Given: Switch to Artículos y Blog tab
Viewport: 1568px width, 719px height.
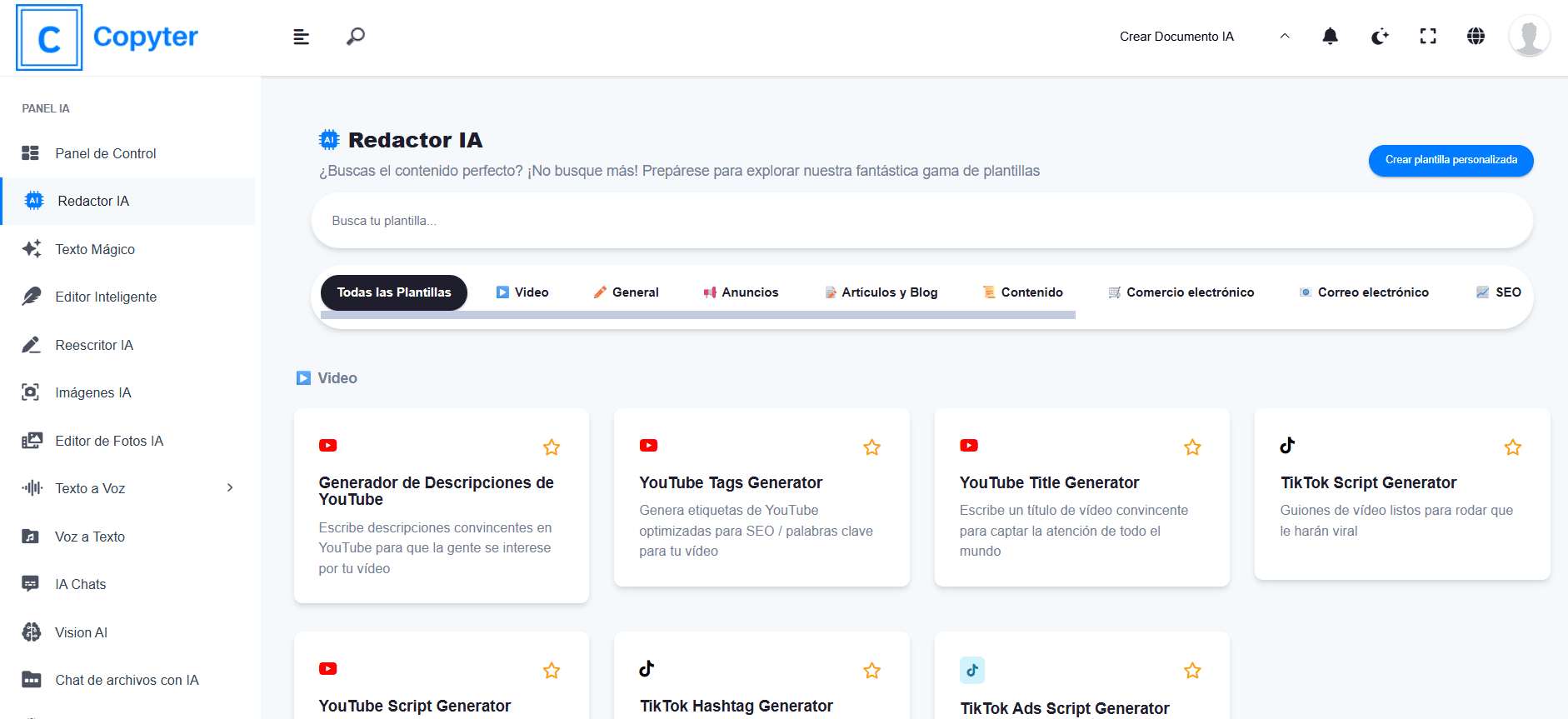Looking at the screenshot, I should pyautogui.click(x=881, y=292).
